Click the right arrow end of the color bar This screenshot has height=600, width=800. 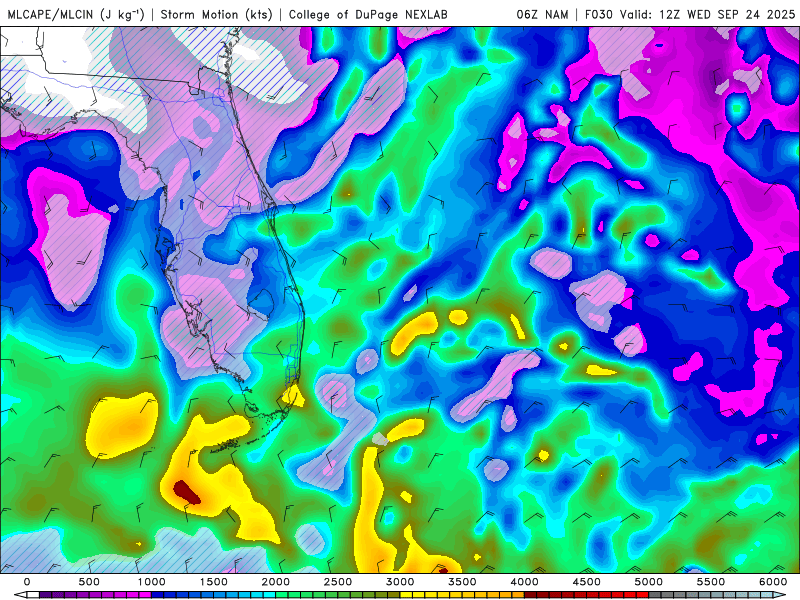pyautogui.click(x=781, y=595)
